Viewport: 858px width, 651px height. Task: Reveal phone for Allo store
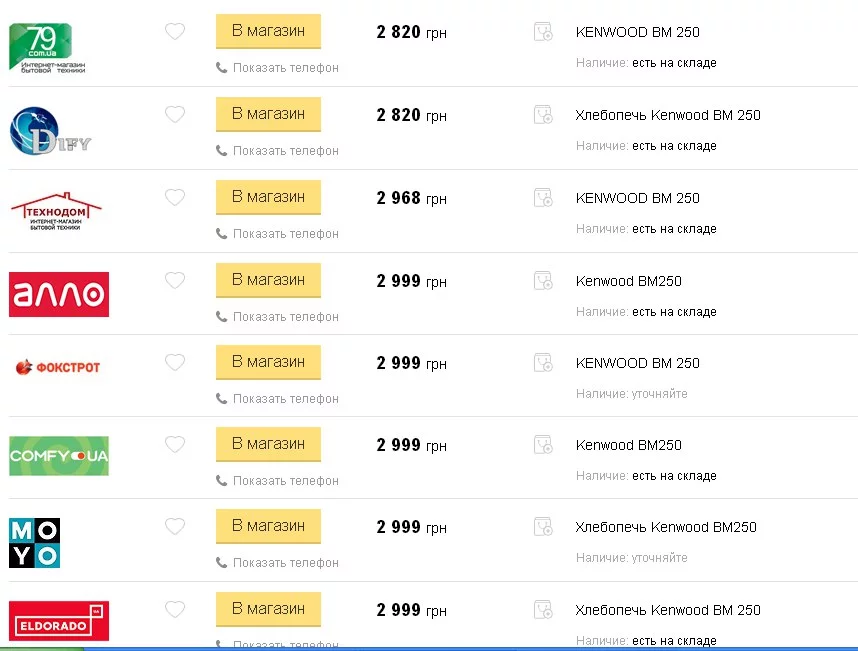point(285,317)
